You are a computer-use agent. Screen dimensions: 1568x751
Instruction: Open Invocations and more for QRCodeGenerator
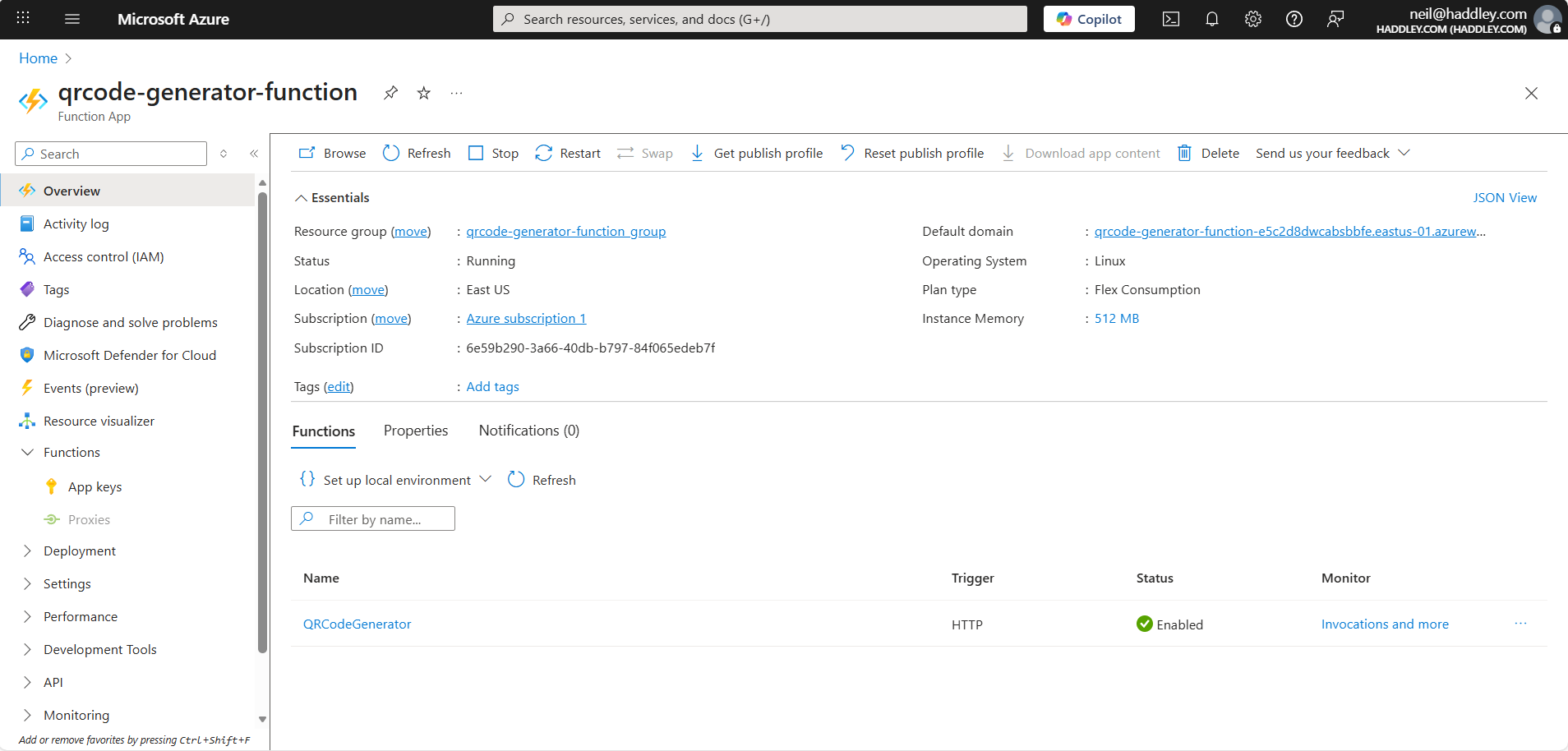coord(1385,624)
